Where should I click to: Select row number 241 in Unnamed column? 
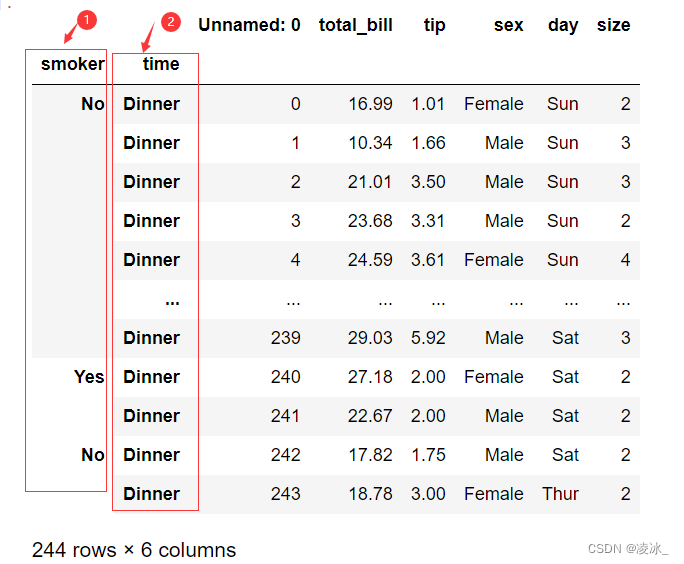(286, 416)
